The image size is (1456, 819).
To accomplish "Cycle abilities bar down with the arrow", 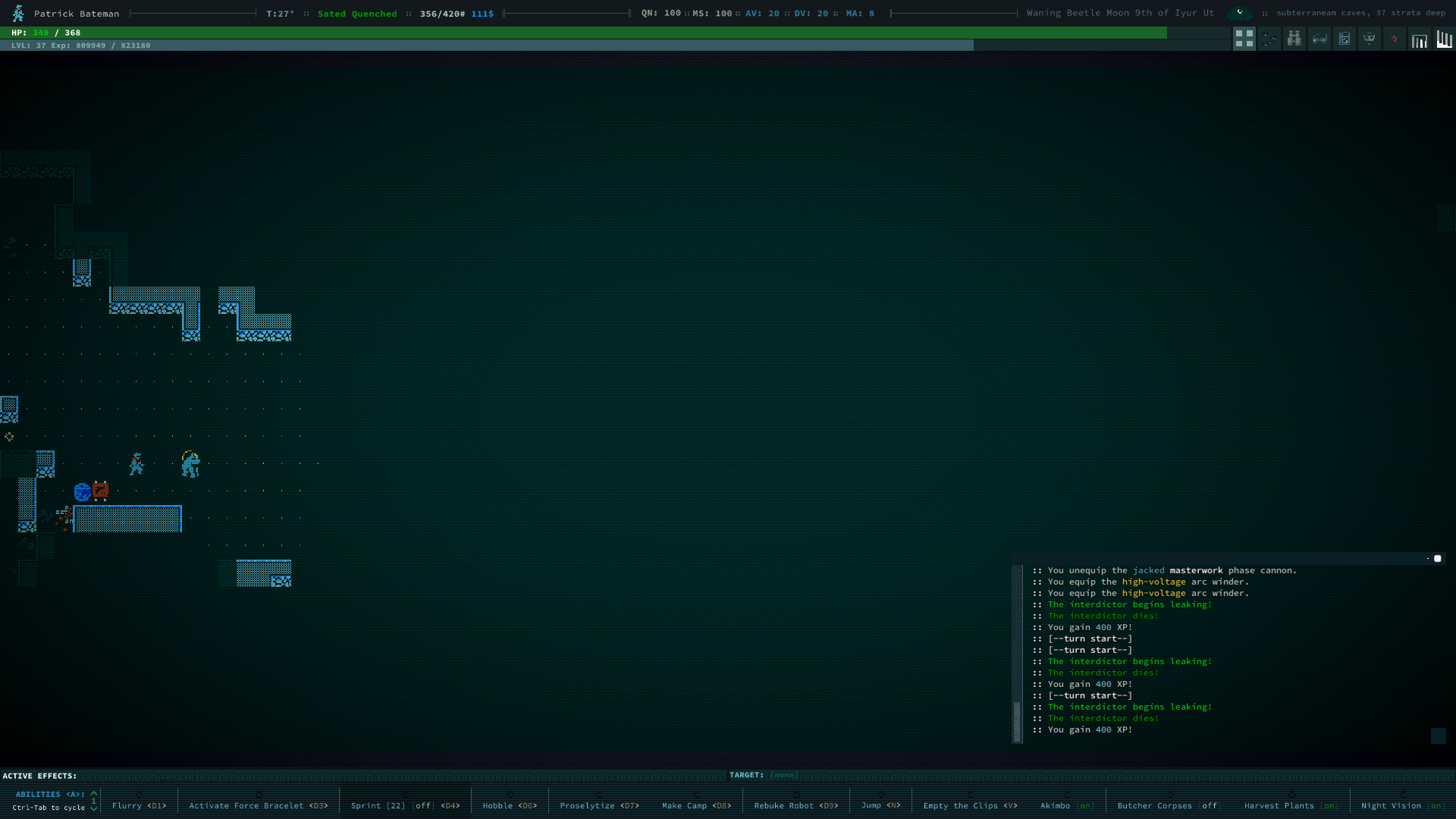I will tap(94, 809).
